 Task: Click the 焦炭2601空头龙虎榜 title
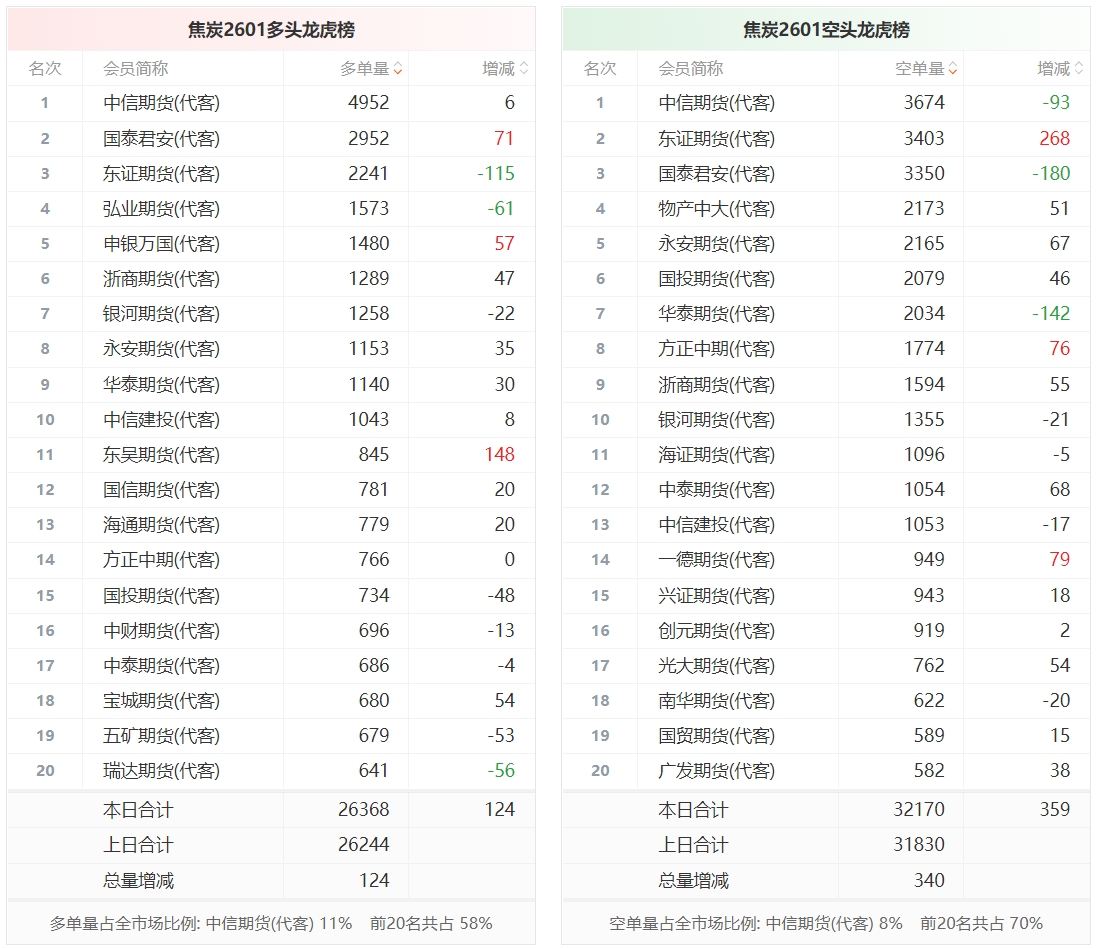(826, 30)
